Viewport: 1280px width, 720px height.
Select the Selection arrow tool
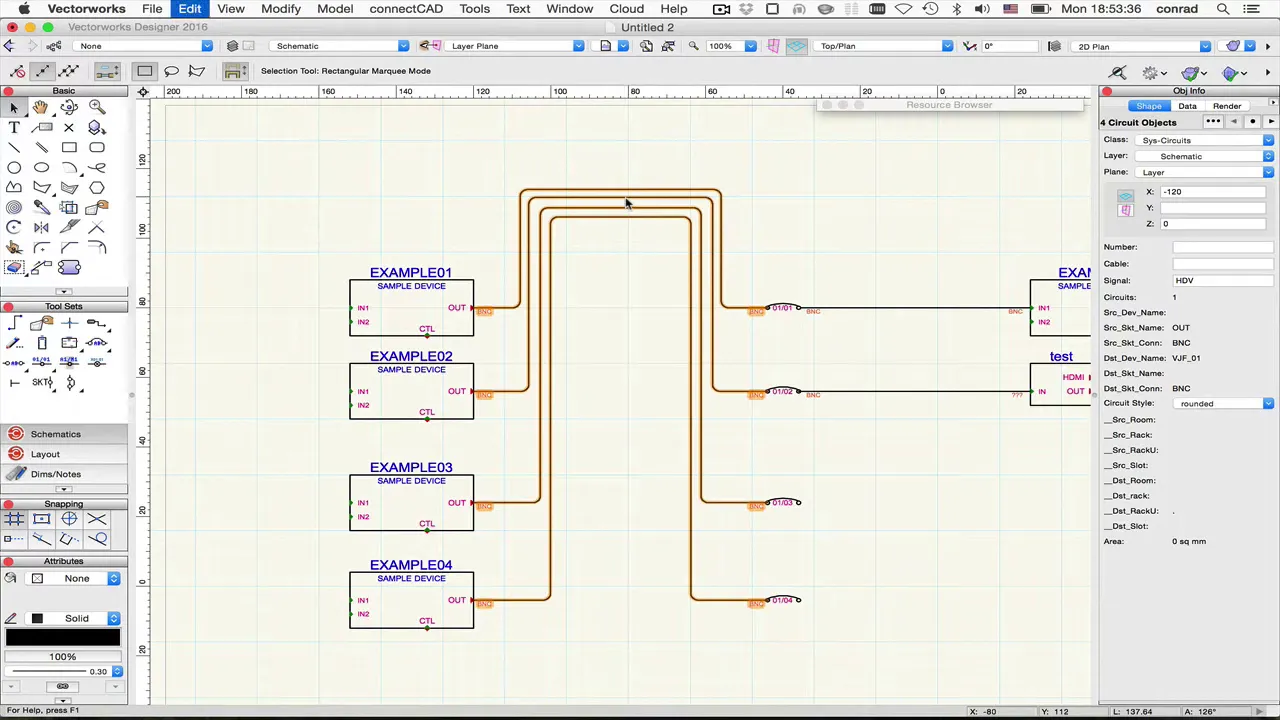click(14, 107)
